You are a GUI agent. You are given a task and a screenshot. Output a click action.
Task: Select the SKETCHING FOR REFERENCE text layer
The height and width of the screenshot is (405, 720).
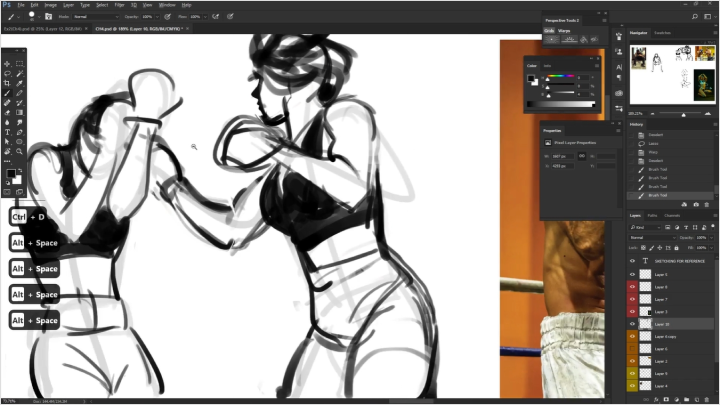pyautogui.click(x=677, y=260)
